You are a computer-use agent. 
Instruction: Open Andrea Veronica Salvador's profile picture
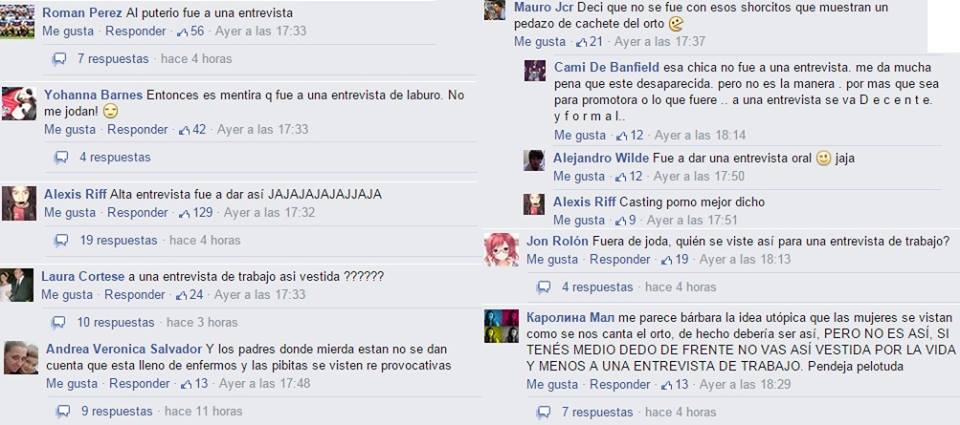point(21,358)
